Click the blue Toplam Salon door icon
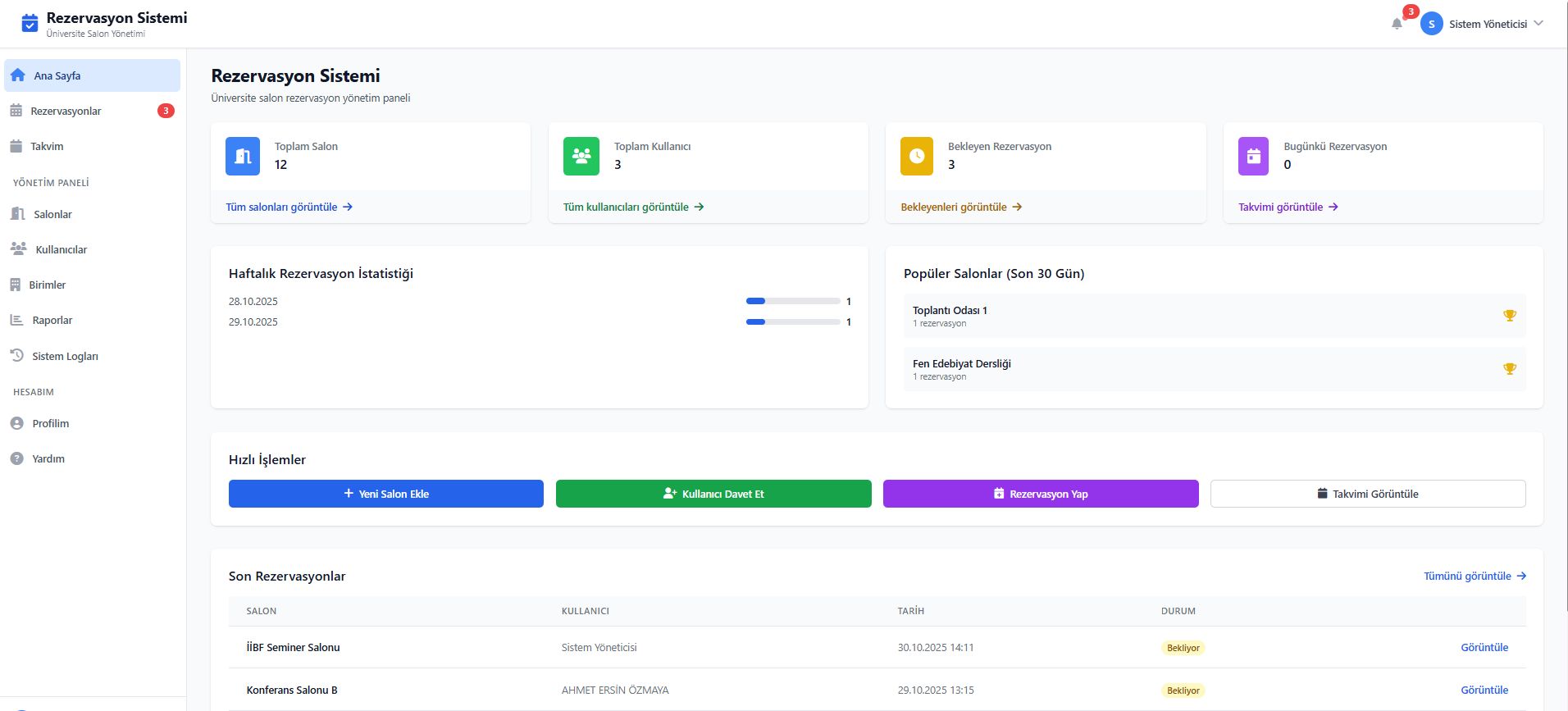The width and height of the screenshot is (1568, 711). (243, 156)
